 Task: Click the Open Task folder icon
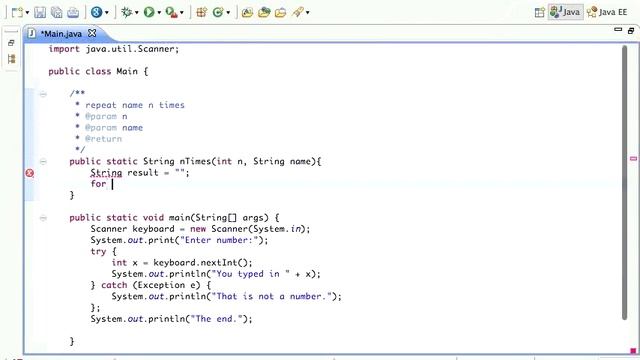pos(264,12)
